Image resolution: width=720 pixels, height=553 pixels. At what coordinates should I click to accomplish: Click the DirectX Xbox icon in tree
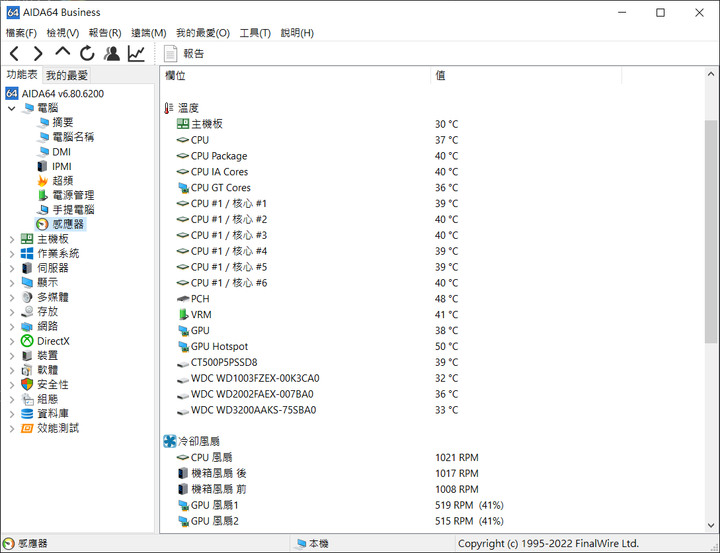[x=27, y=341]
